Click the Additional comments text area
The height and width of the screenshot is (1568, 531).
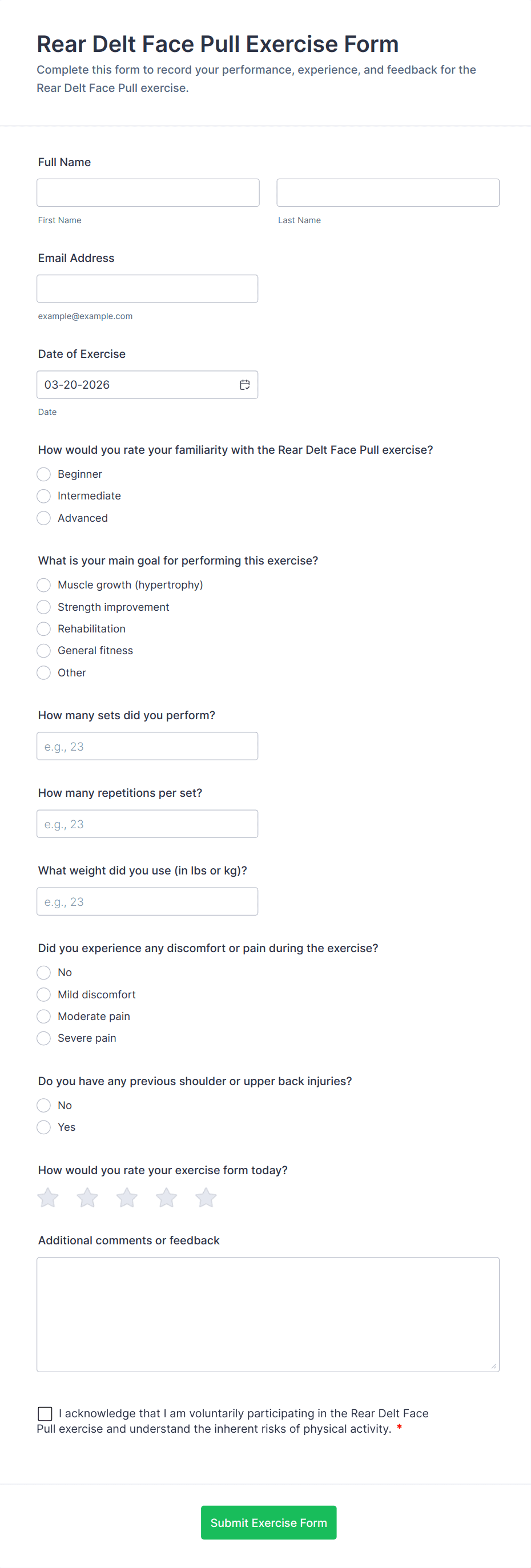tap(268, 1314)
